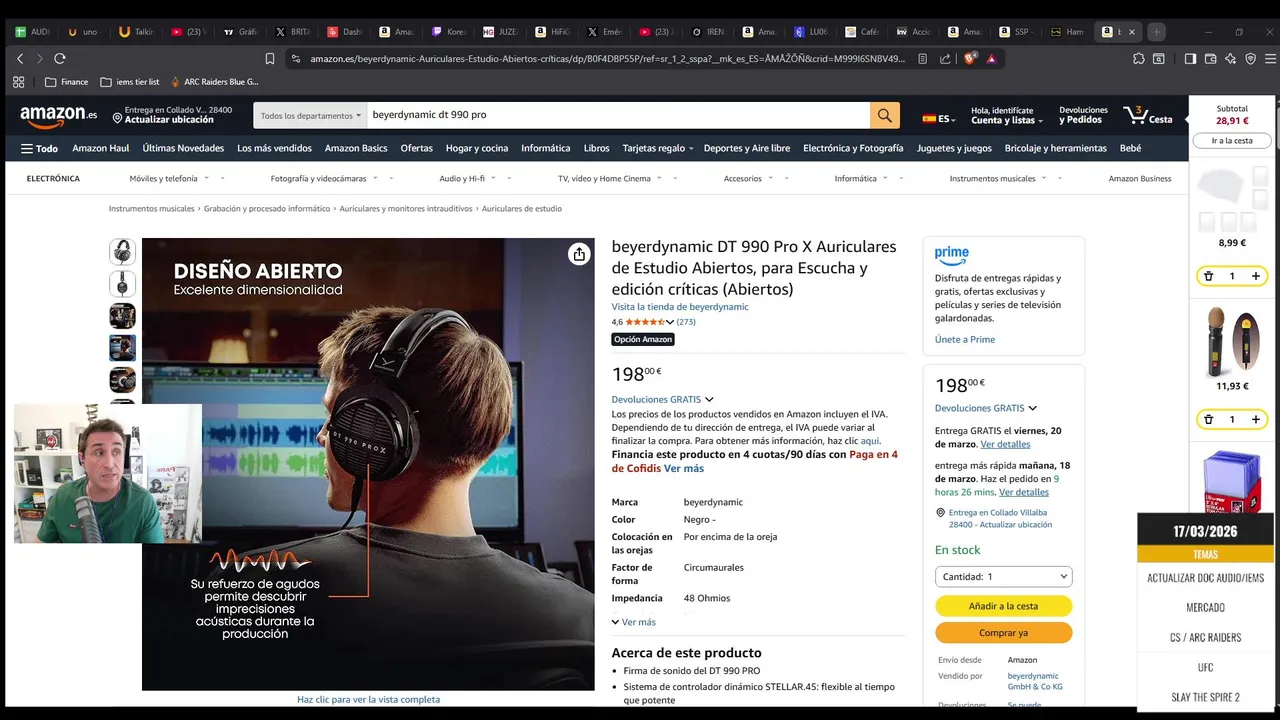
Task: Open Todo hamburger menu
Action: (x=39, y=148)
